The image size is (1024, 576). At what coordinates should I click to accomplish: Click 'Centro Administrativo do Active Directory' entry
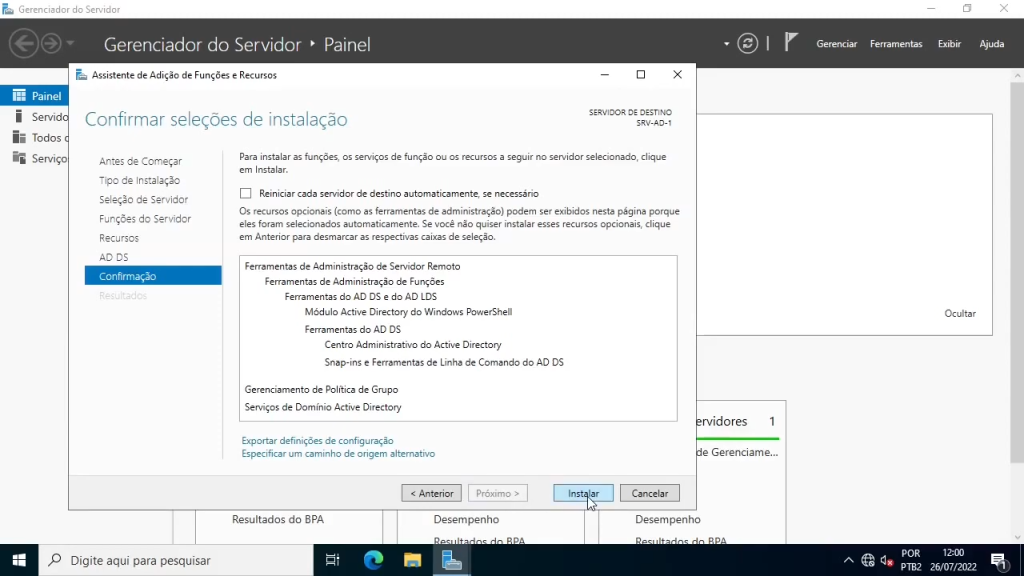pyautogui.click(x=413, y=345)
